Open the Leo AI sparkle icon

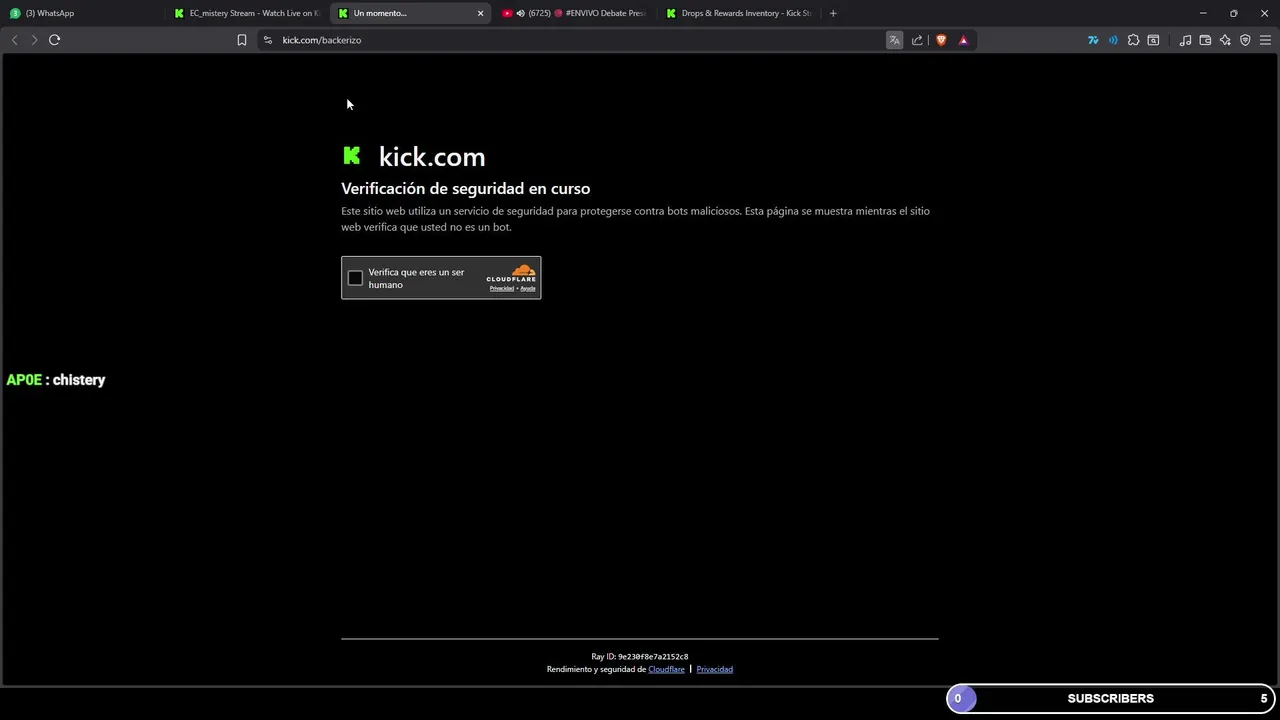pyautogui.click(x=1225, y=40)
